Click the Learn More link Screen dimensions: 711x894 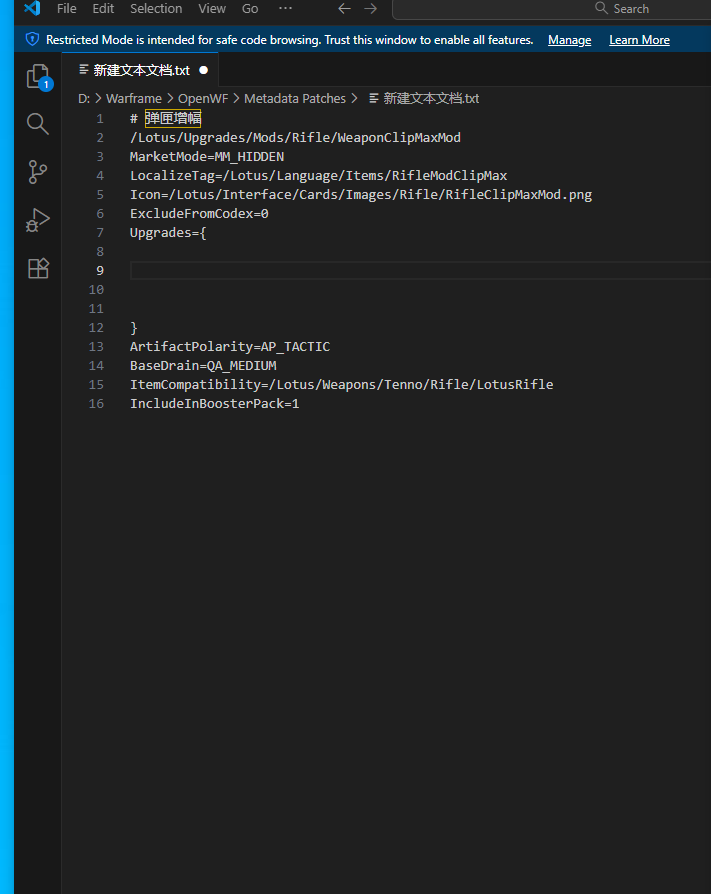pyautogui.click(x=639, y=40)
